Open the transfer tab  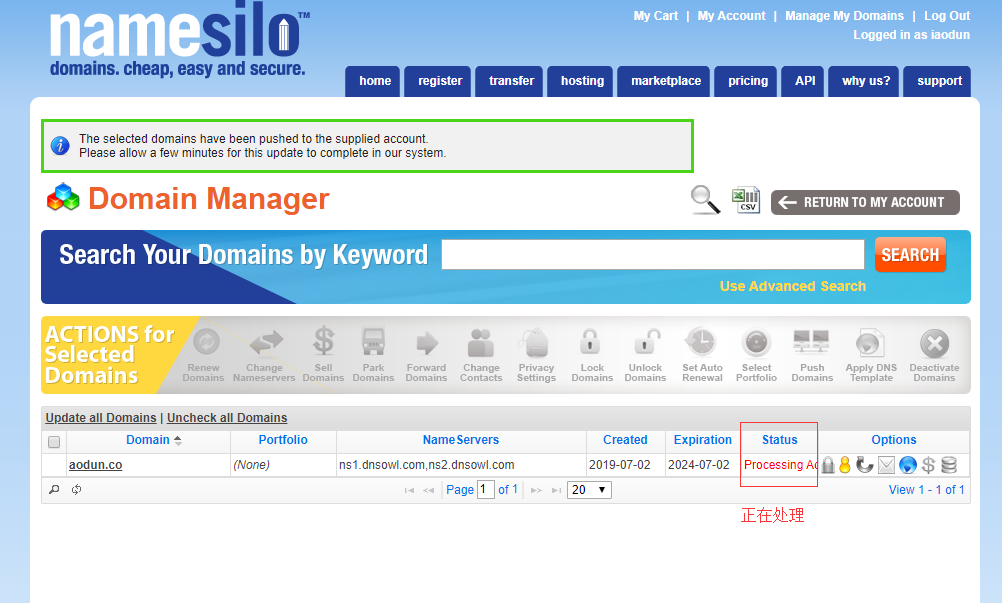click(x=510, y=81)
